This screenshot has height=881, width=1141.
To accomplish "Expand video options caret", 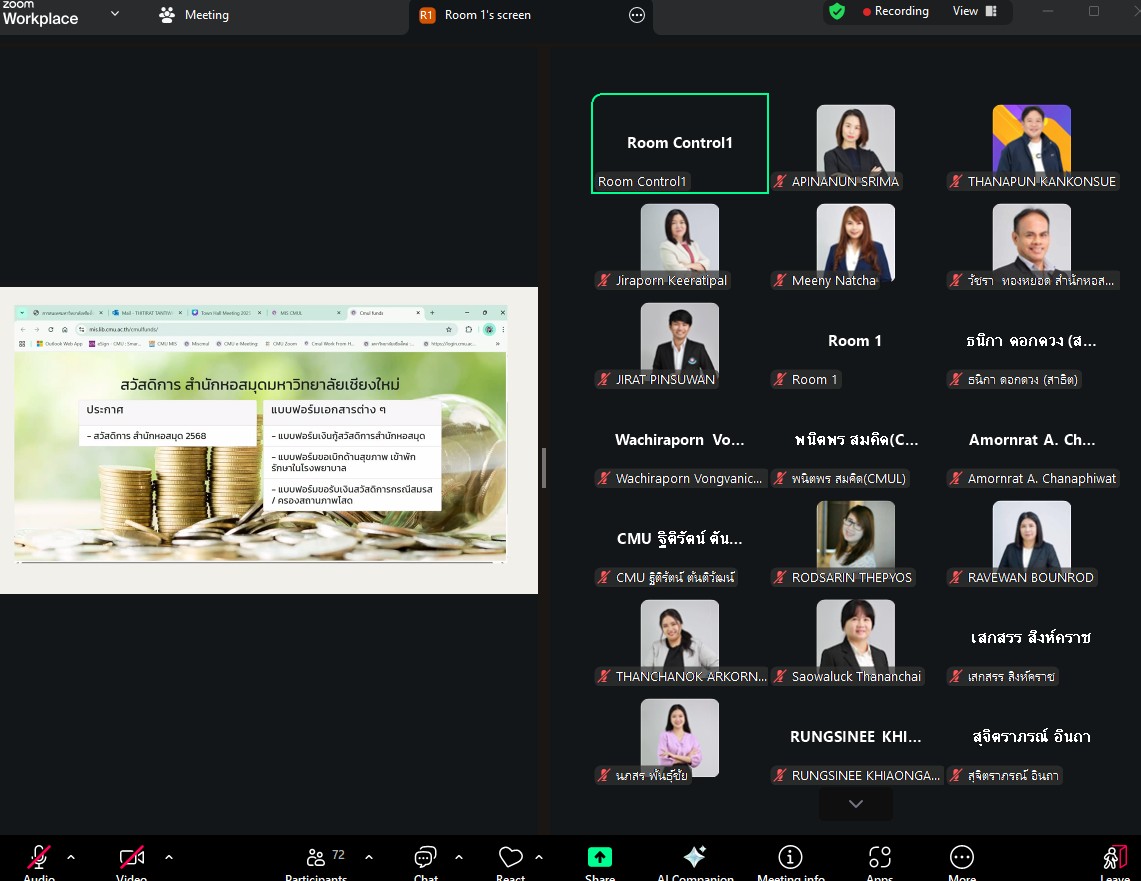I will pos(169,857).
